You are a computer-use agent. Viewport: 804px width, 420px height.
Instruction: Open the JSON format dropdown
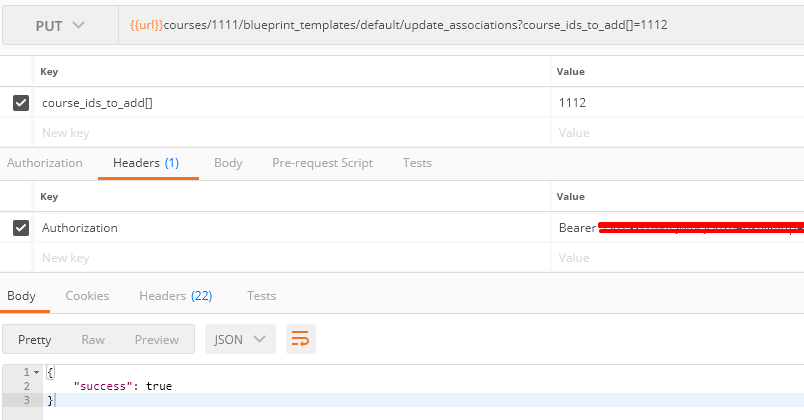[240, 339]
